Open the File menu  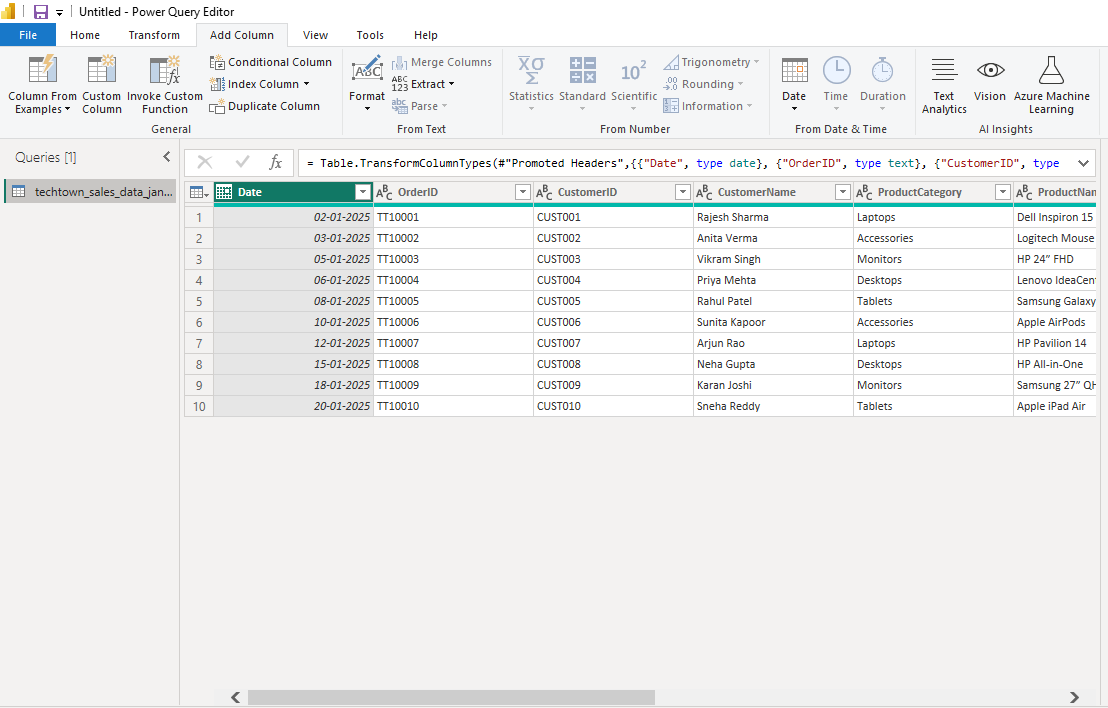[x=28, y=35]
